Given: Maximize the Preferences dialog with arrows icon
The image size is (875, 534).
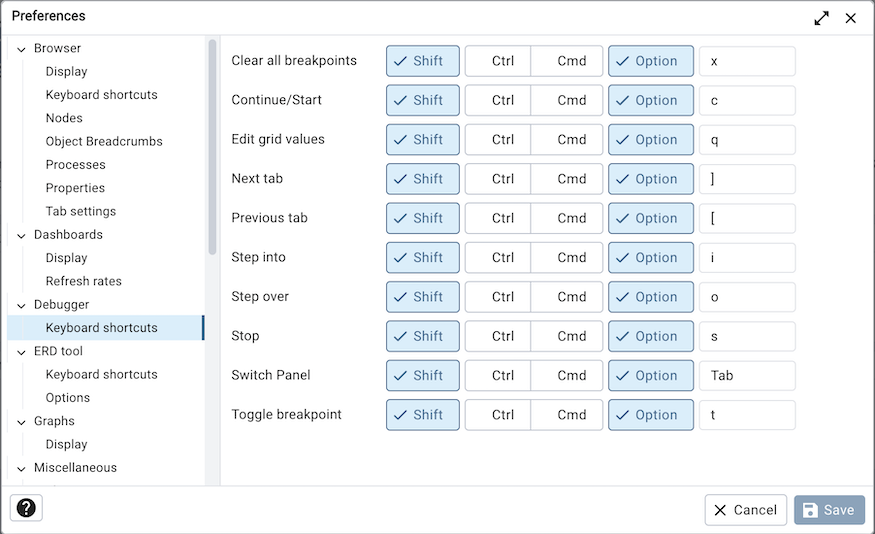Looking at the screenshot, I should point(821,18).
